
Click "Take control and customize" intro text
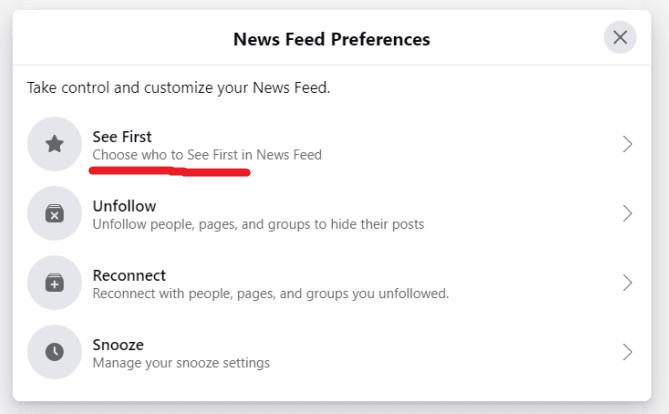pyautogui.click(x=178, y=88)
